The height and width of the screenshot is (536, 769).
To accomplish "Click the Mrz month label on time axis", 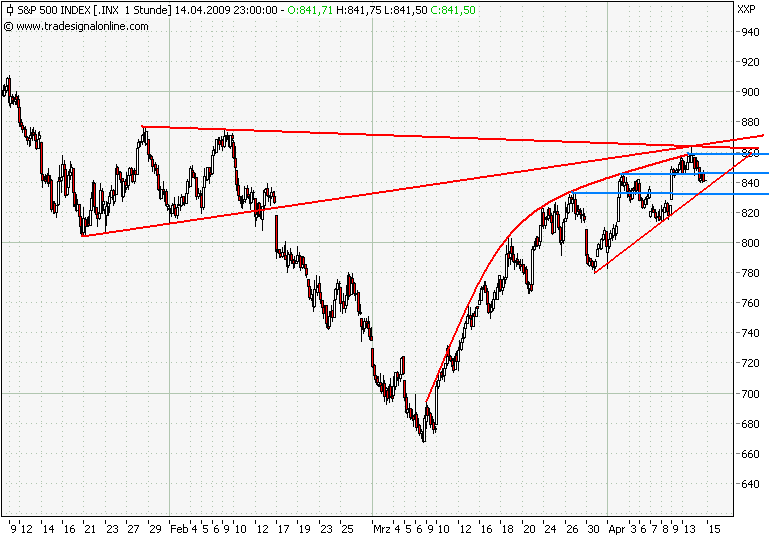I will 382,529.
